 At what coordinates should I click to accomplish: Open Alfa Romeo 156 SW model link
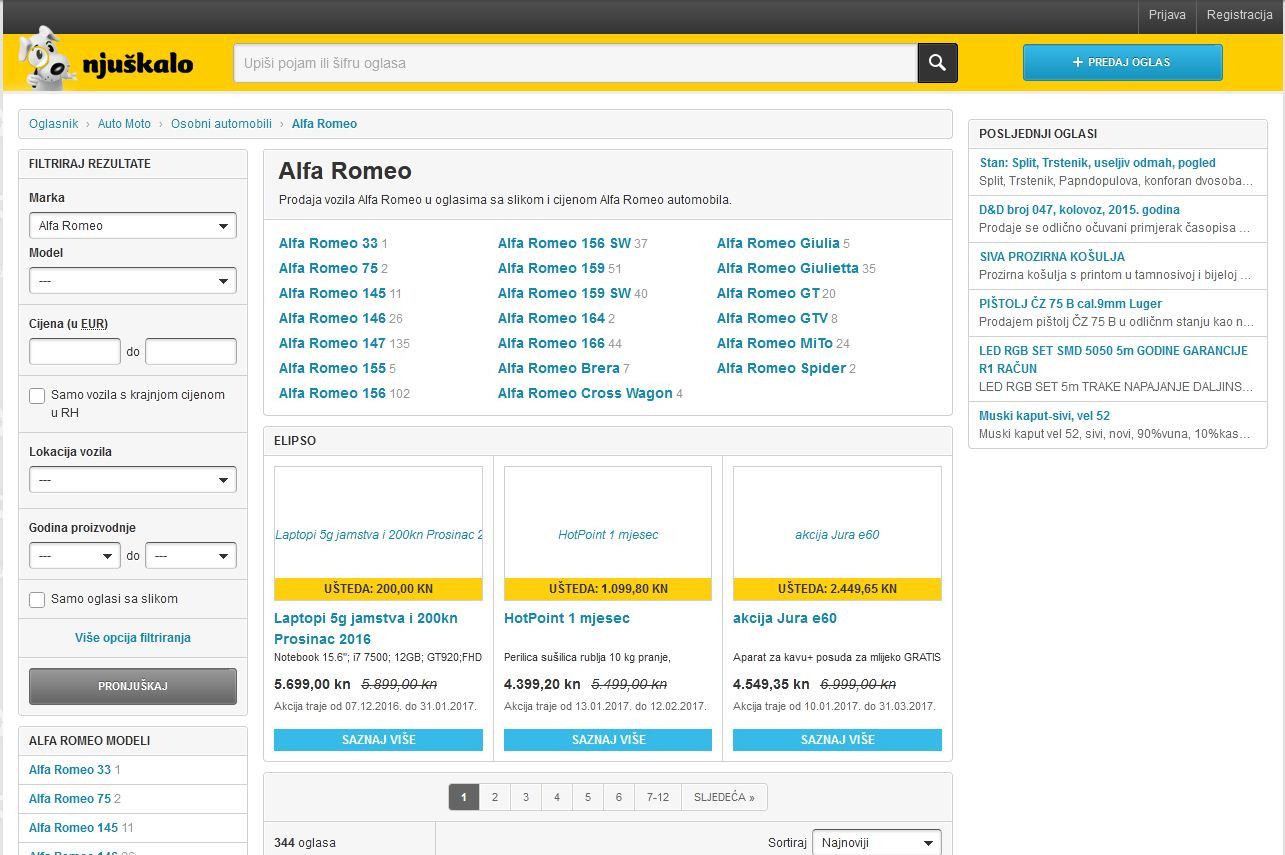coord(564,243)
